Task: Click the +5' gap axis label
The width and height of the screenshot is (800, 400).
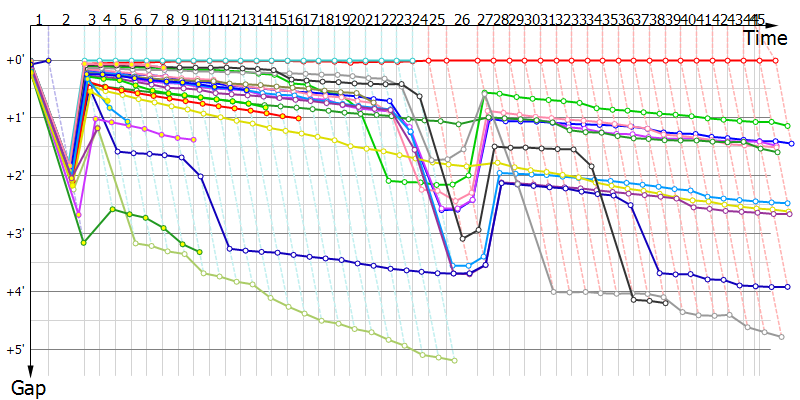Action: point(14,350)
